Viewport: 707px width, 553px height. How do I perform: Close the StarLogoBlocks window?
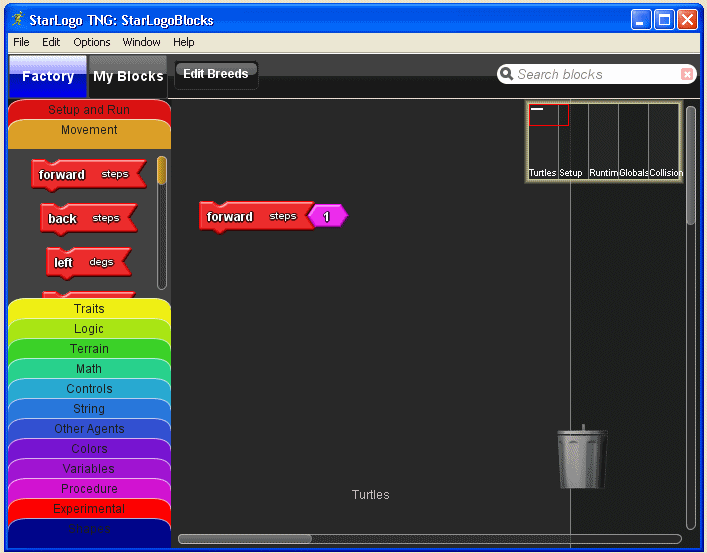[687, 20]
